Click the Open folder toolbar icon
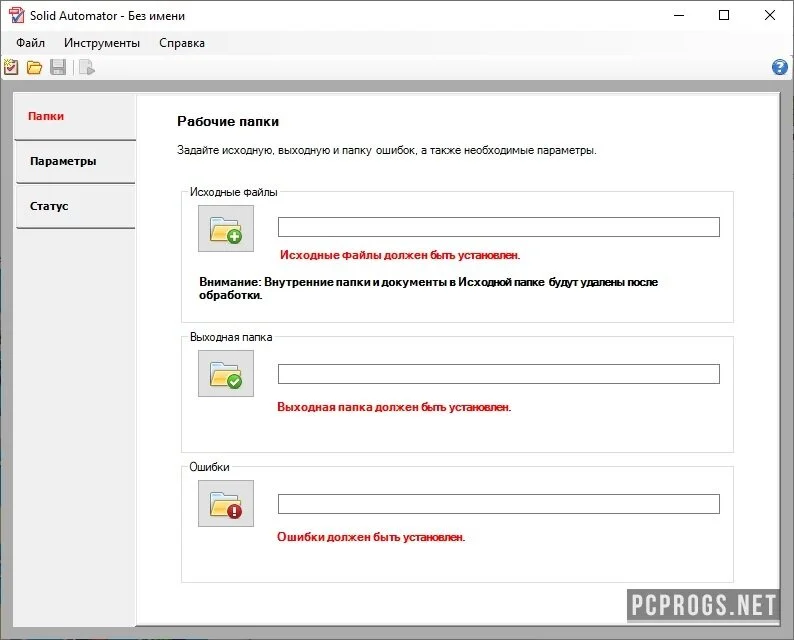Screen dimensions: 794x640 pos(34,67)
